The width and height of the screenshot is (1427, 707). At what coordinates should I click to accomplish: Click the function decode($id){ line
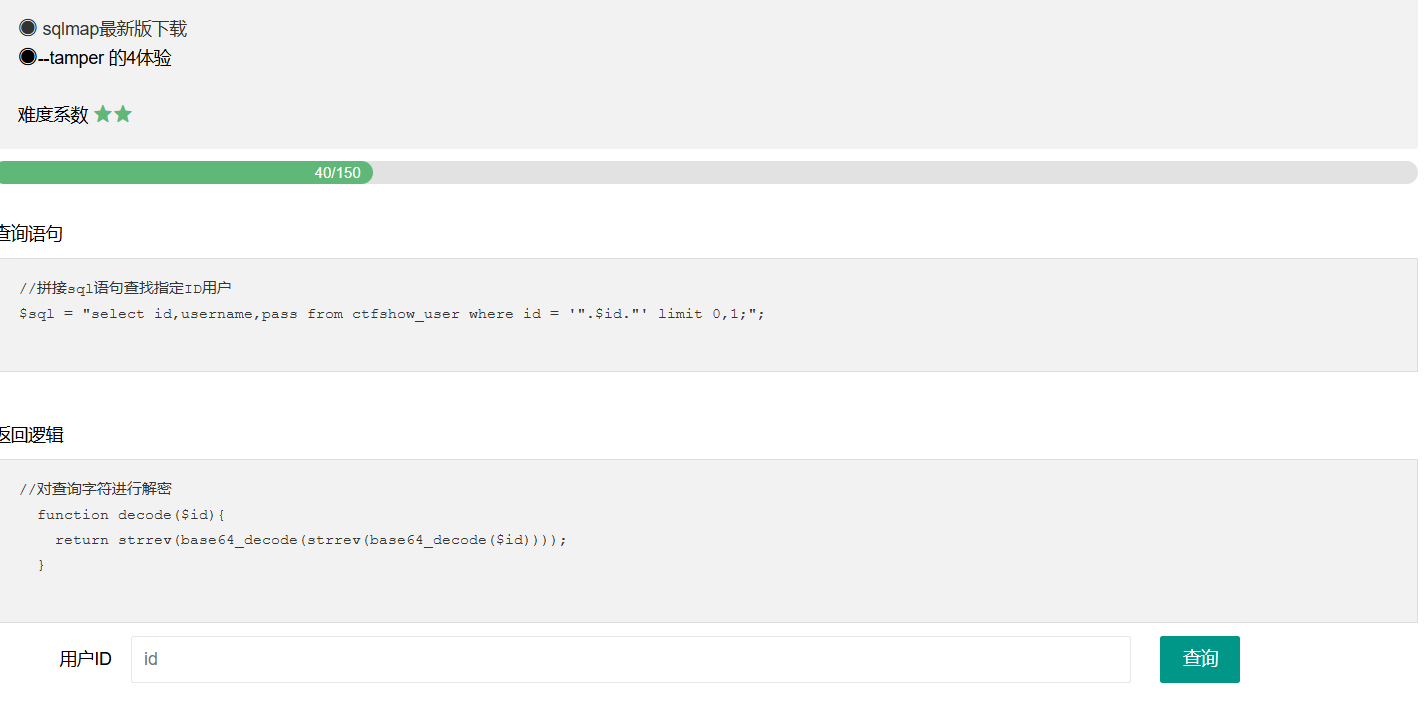pyautogui.click(x=132, y=515)
